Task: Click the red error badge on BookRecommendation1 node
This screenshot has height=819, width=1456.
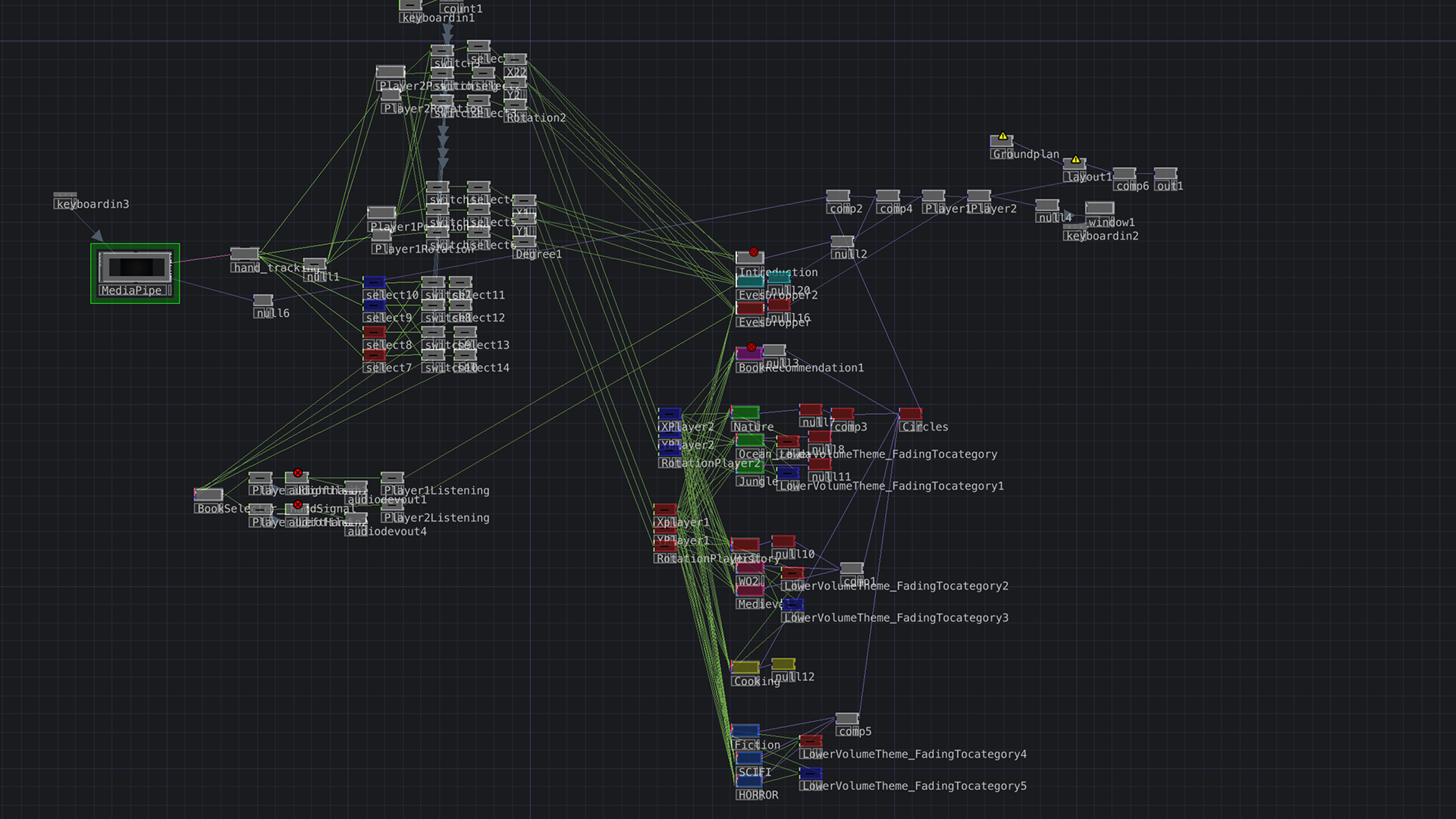Action: click(x=752, y=347)
